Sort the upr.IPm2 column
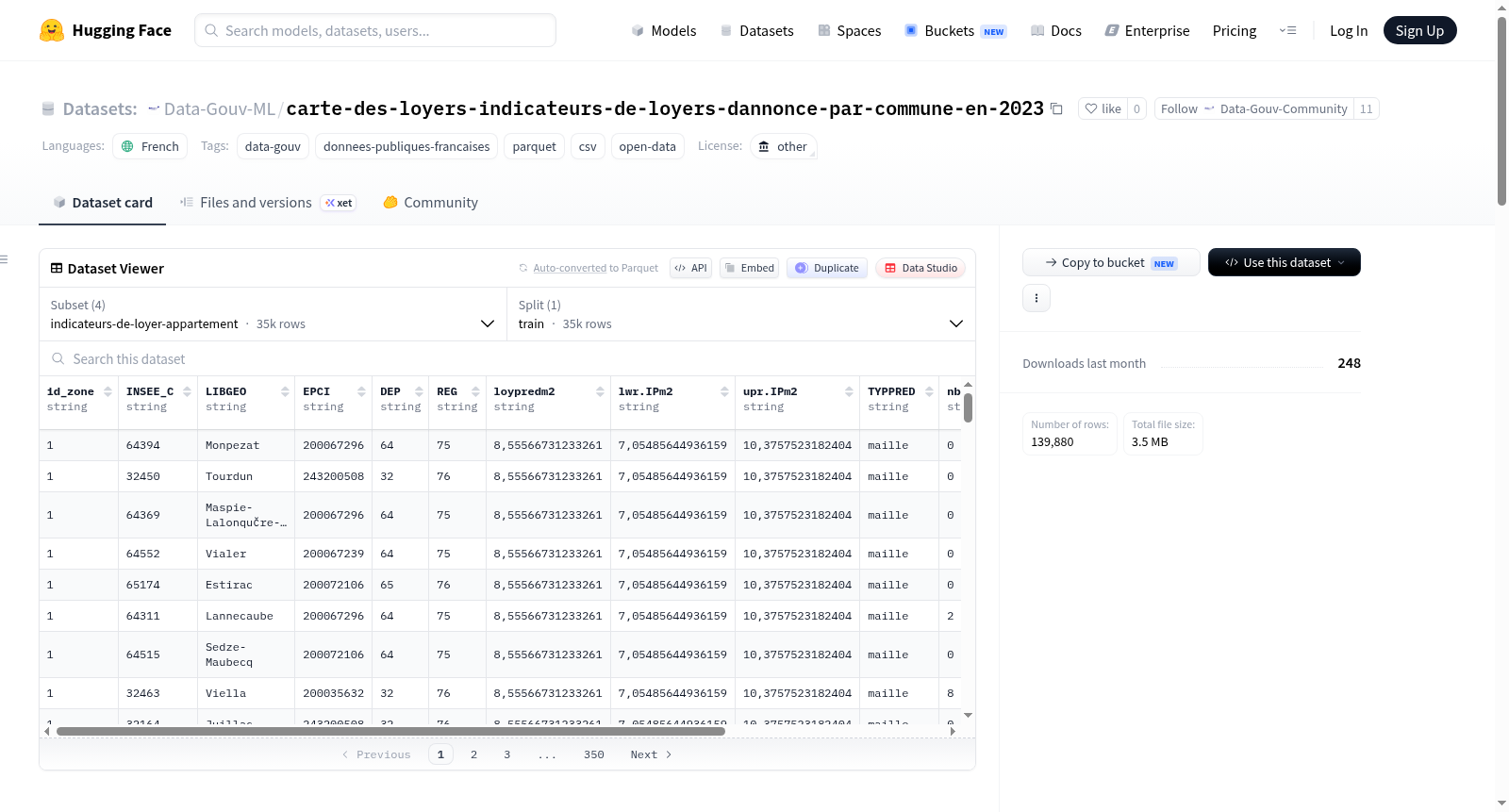 pyautogui.click(x=849, y=392)
